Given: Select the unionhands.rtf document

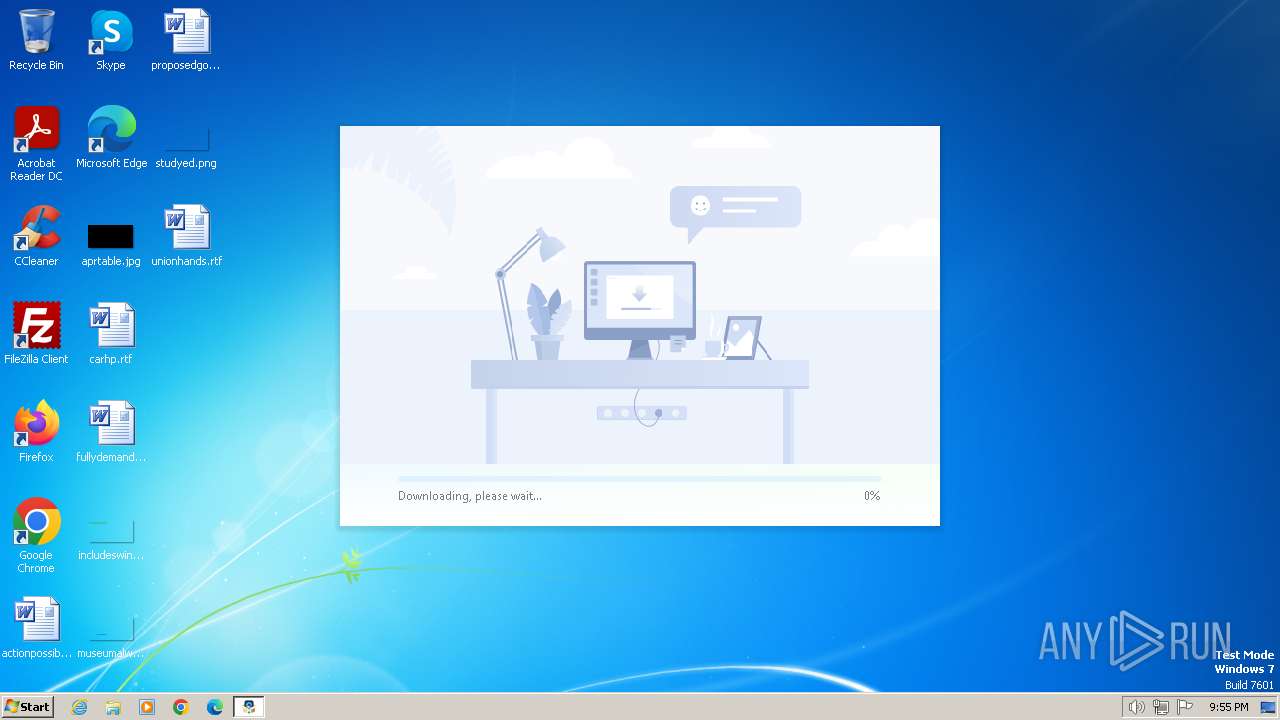Looking at the screenshot, I should tap(186, 236).
